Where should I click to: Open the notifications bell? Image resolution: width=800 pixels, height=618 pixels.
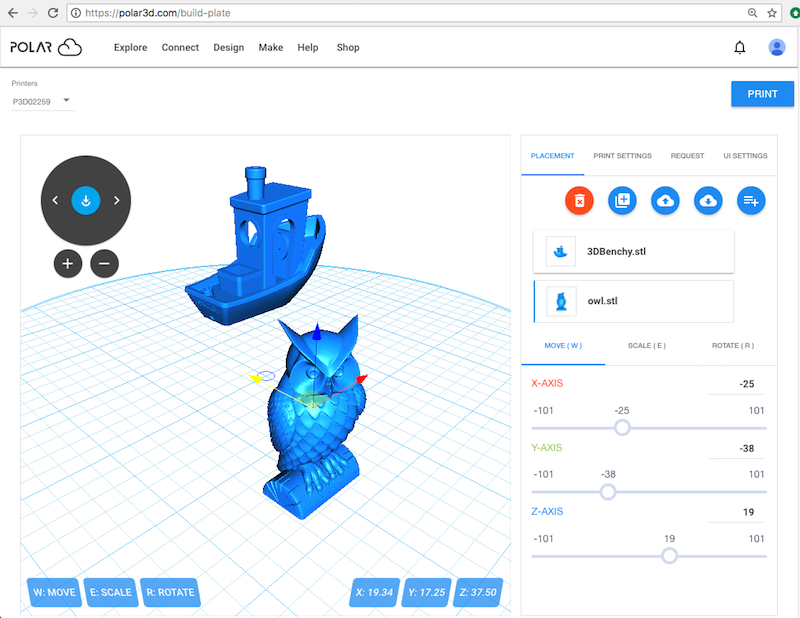739,47
